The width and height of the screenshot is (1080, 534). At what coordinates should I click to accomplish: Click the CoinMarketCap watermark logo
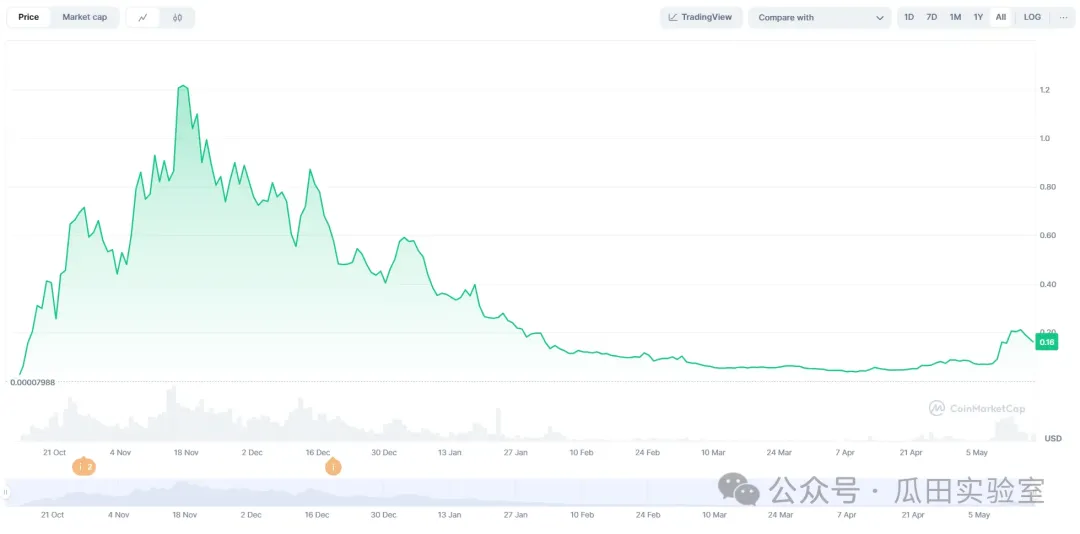(976, 408)
